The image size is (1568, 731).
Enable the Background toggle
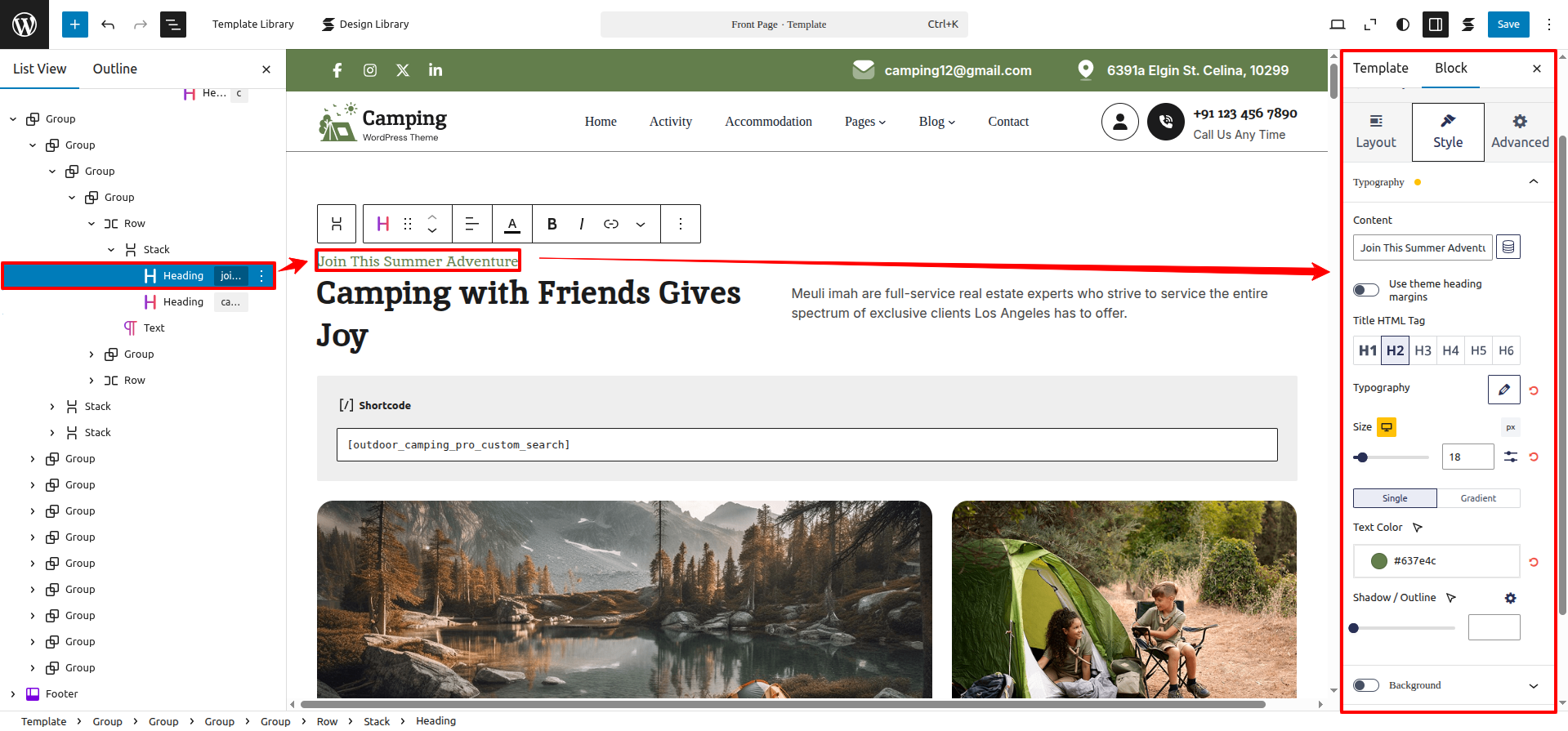(x=1366, y=685)
